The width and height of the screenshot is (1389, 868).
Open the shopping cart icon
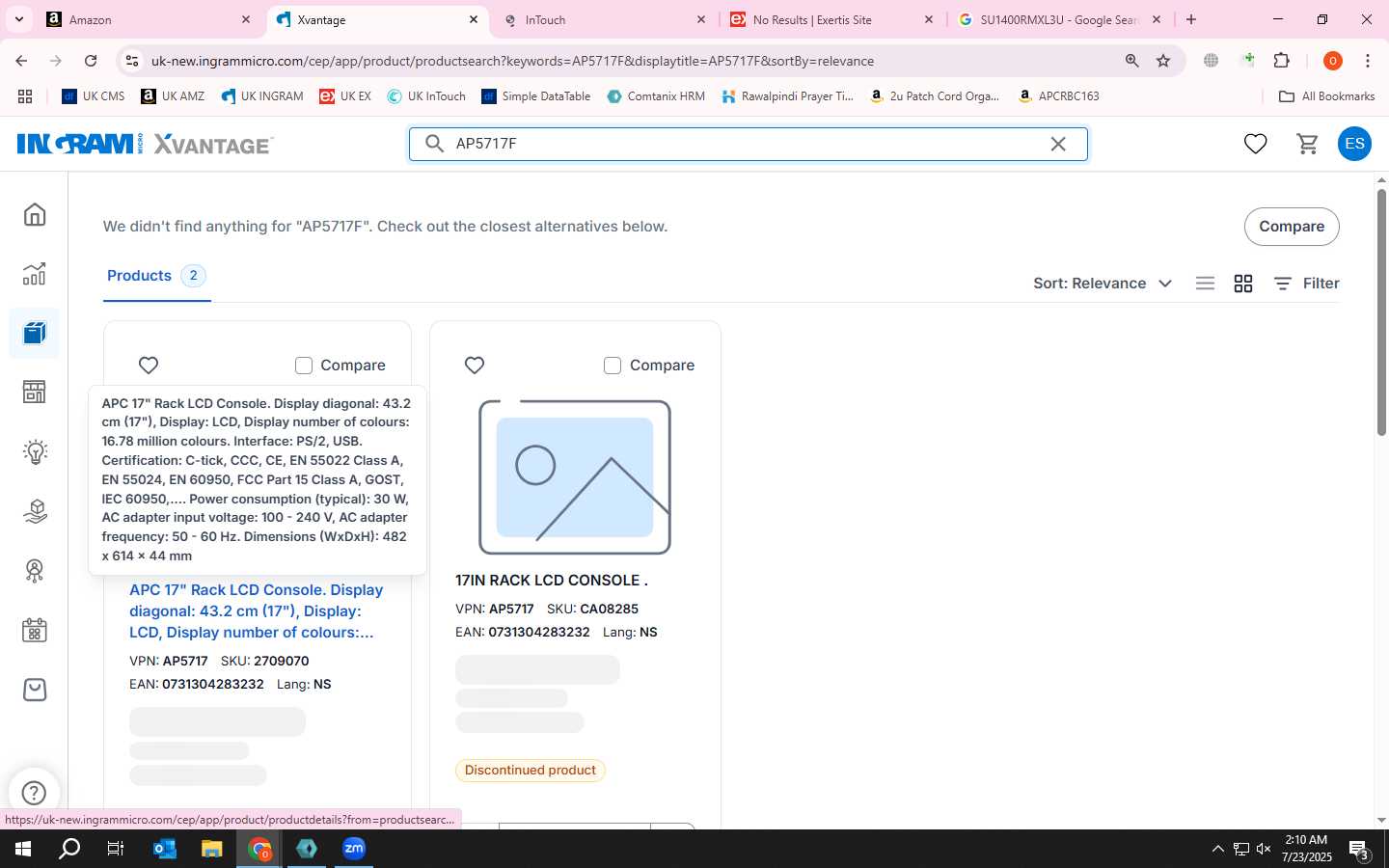(x=1308, y=144)
